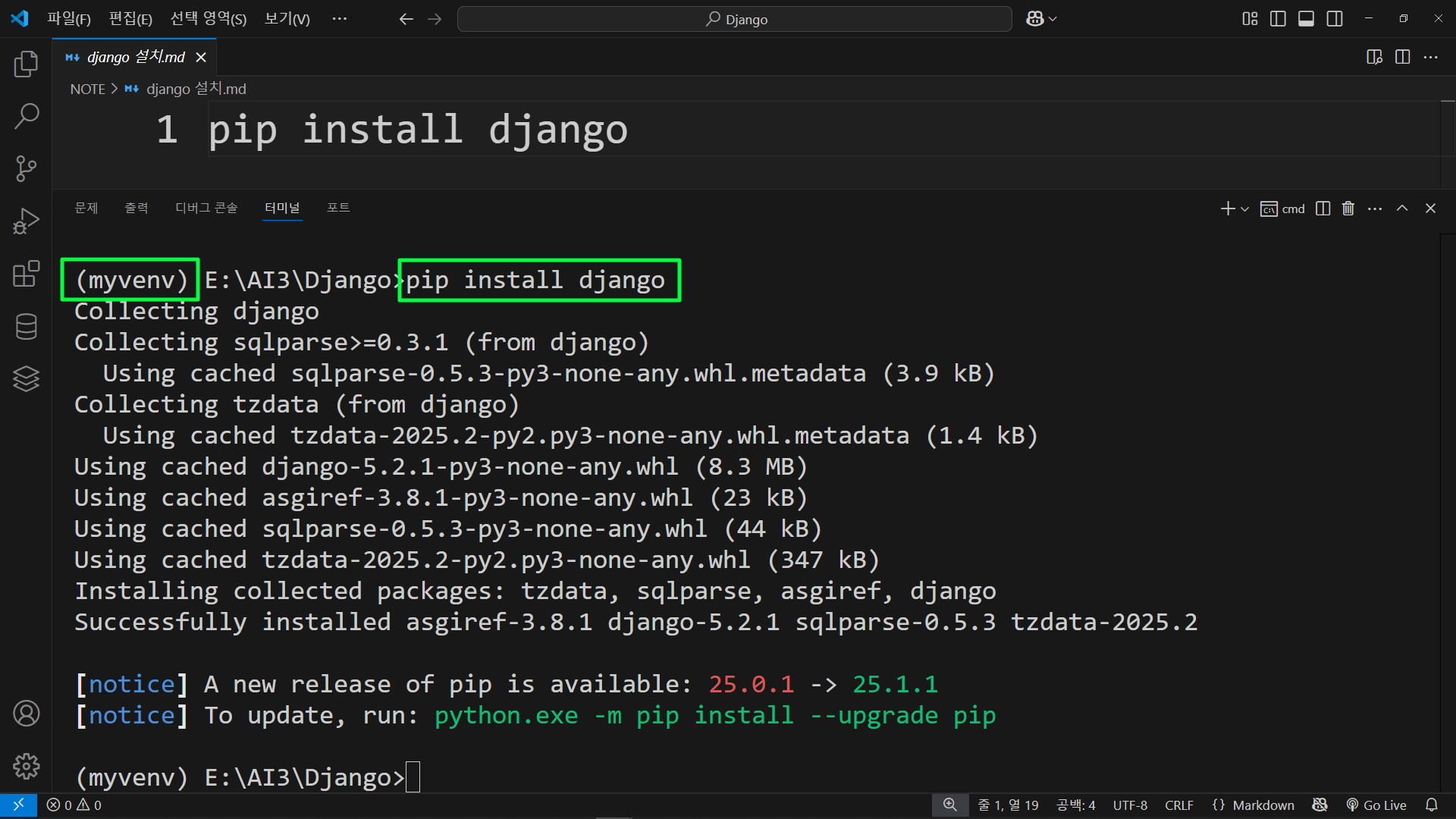This screenshot has width=1456, height=819.
Task: Split the terminal
Action: pyautogui.click(x=1323, y=209)
